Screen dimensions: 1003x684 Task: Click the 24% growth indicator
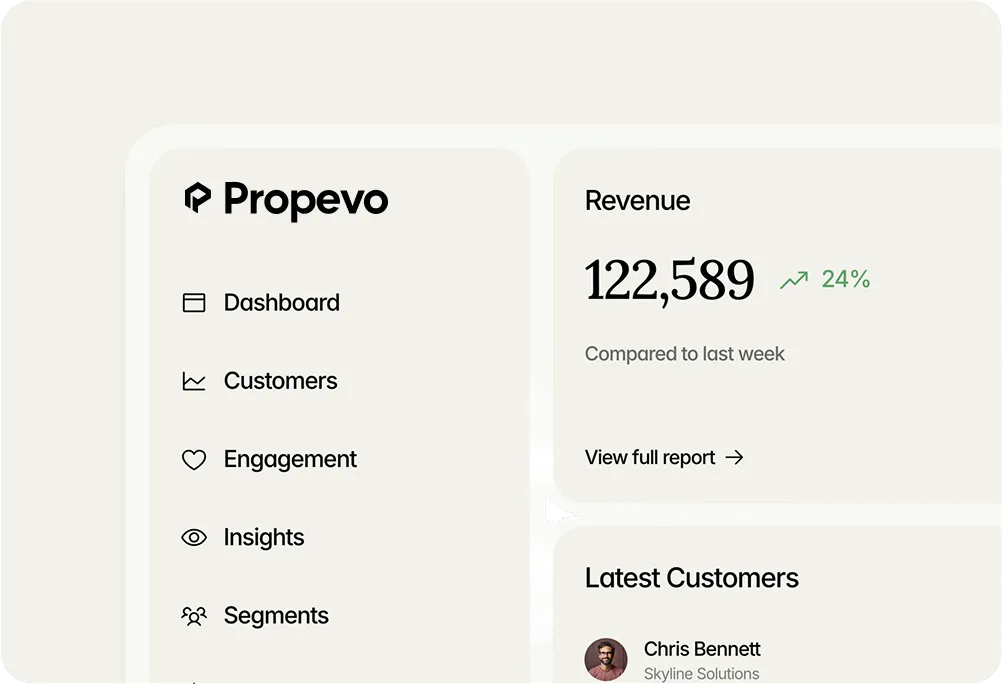(846, 280)
